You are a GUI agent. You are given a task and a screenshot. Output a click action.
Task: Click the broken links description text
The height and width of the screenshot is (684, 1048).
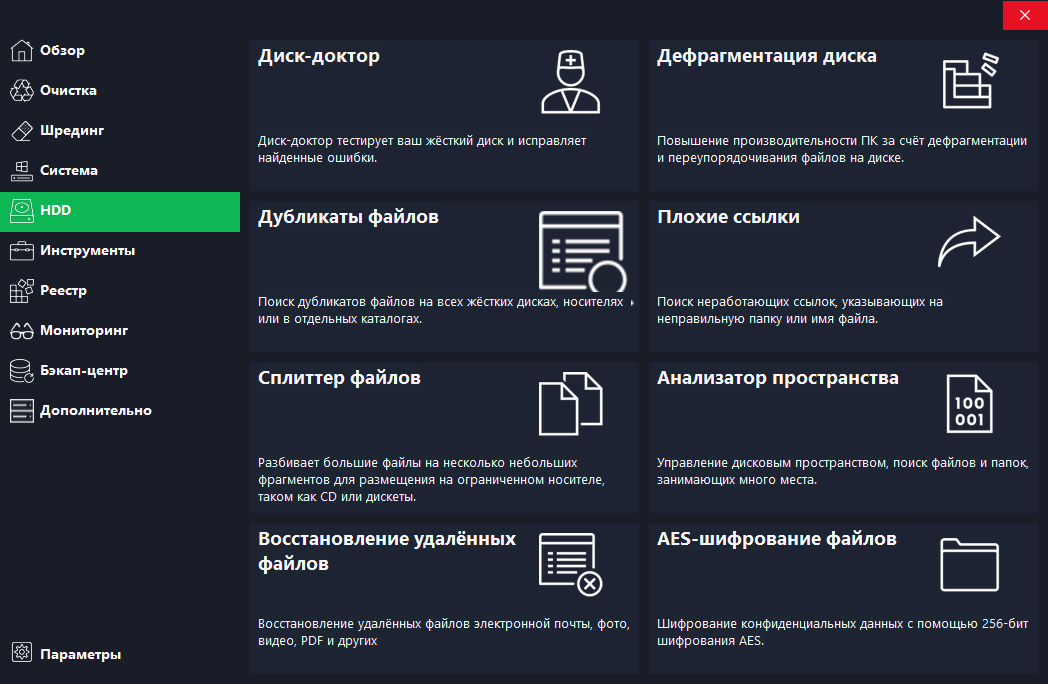[x=799, y=310]
